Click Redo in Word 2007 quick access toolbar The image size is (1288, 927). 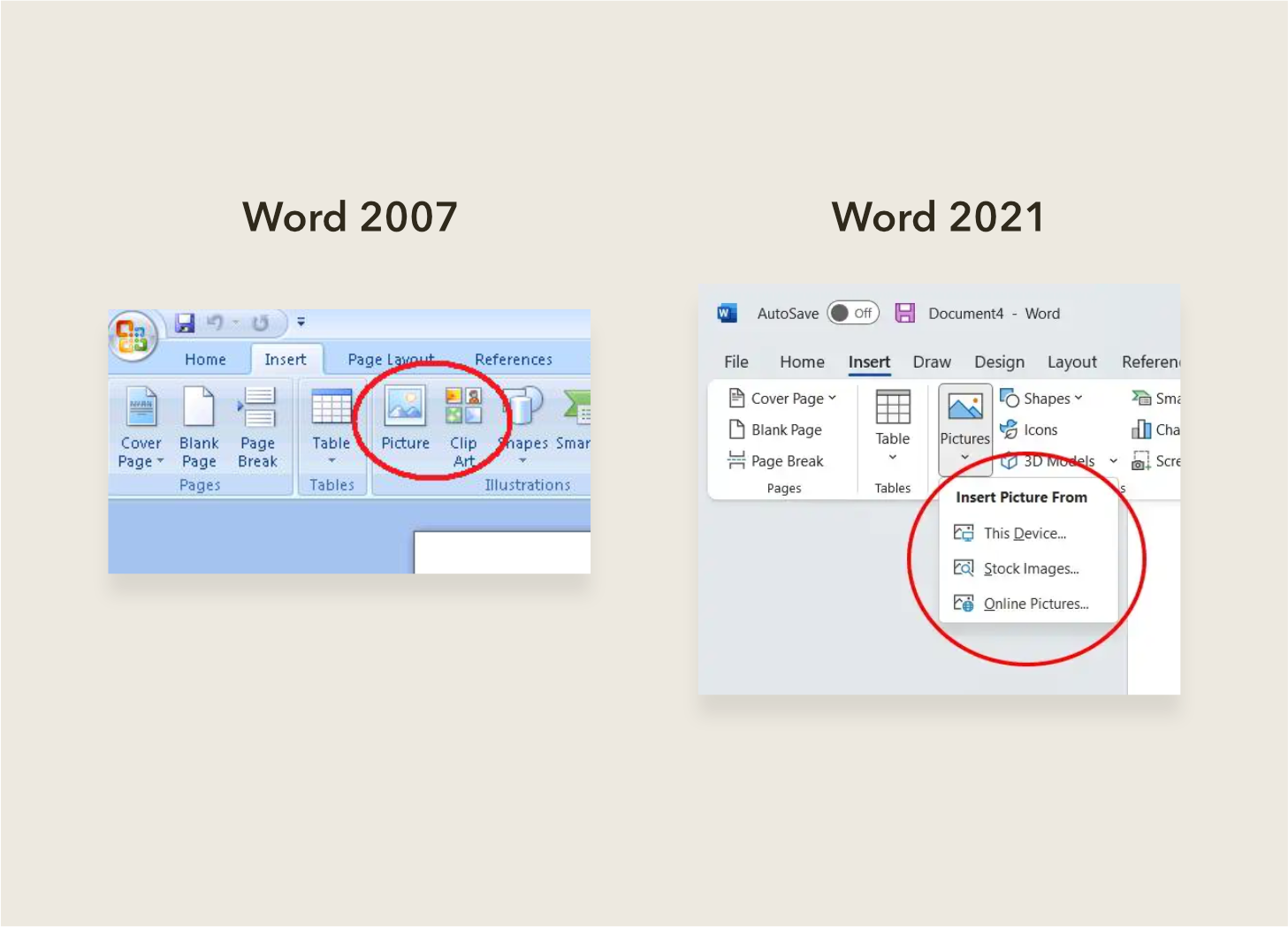(260, 323)
